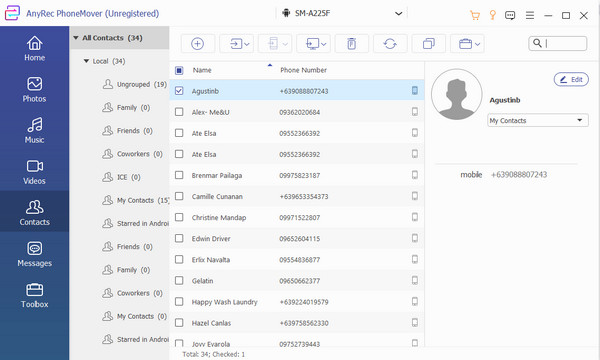Open the Contacts section in sidebar
Screen dimensions: 600x360
pos(34,213)
